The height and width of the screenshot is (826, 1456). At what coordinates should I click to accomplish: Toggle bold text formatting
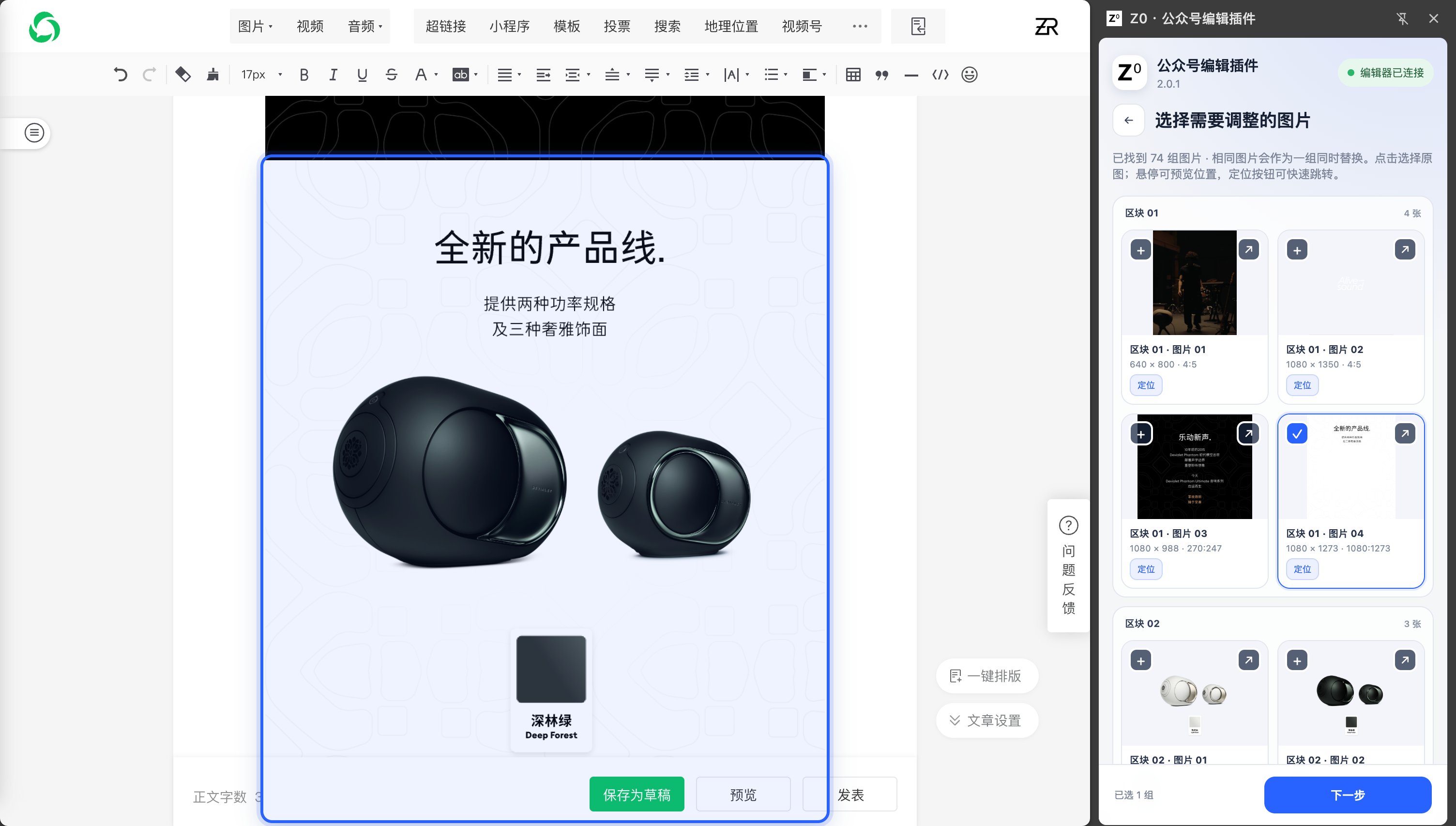pos(304,74)
